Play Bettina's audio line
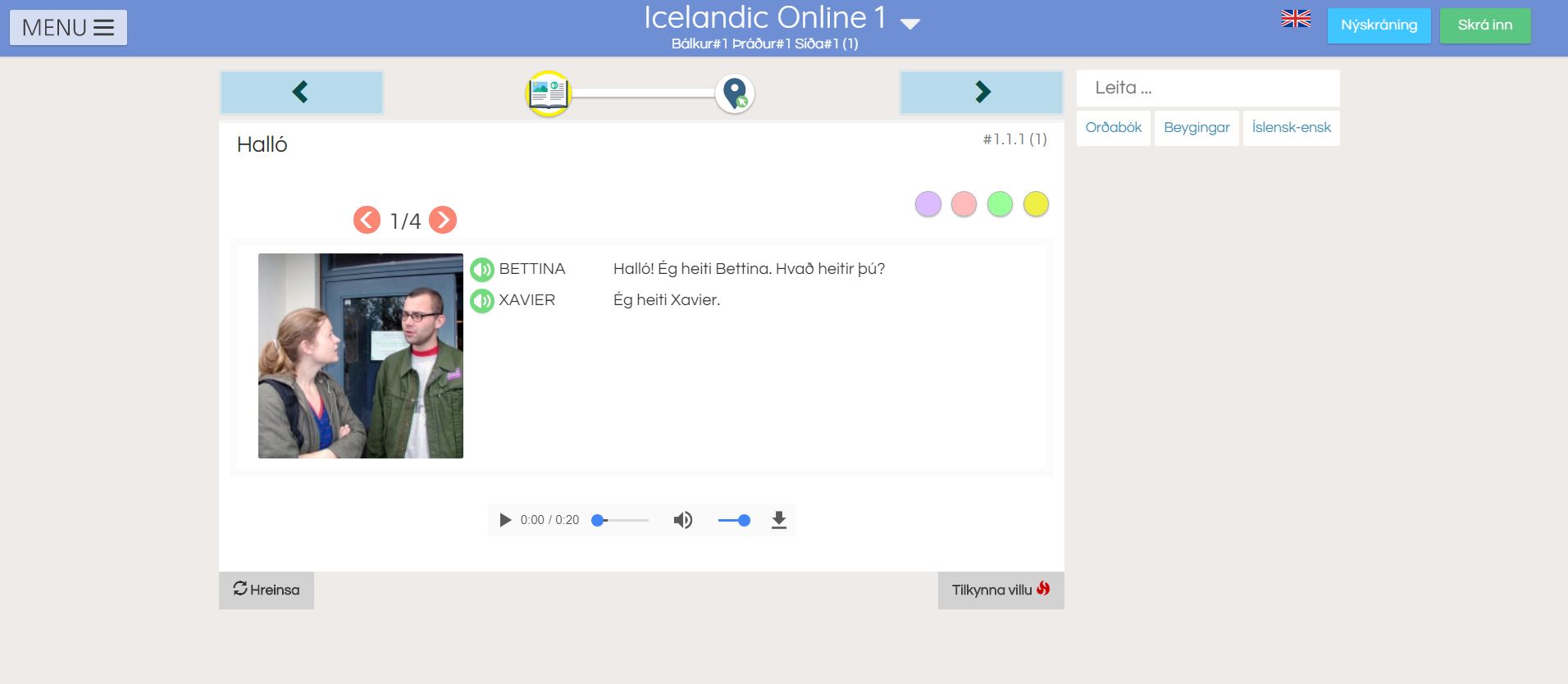Screen dimensions: 1568x684 pos(481,269)
